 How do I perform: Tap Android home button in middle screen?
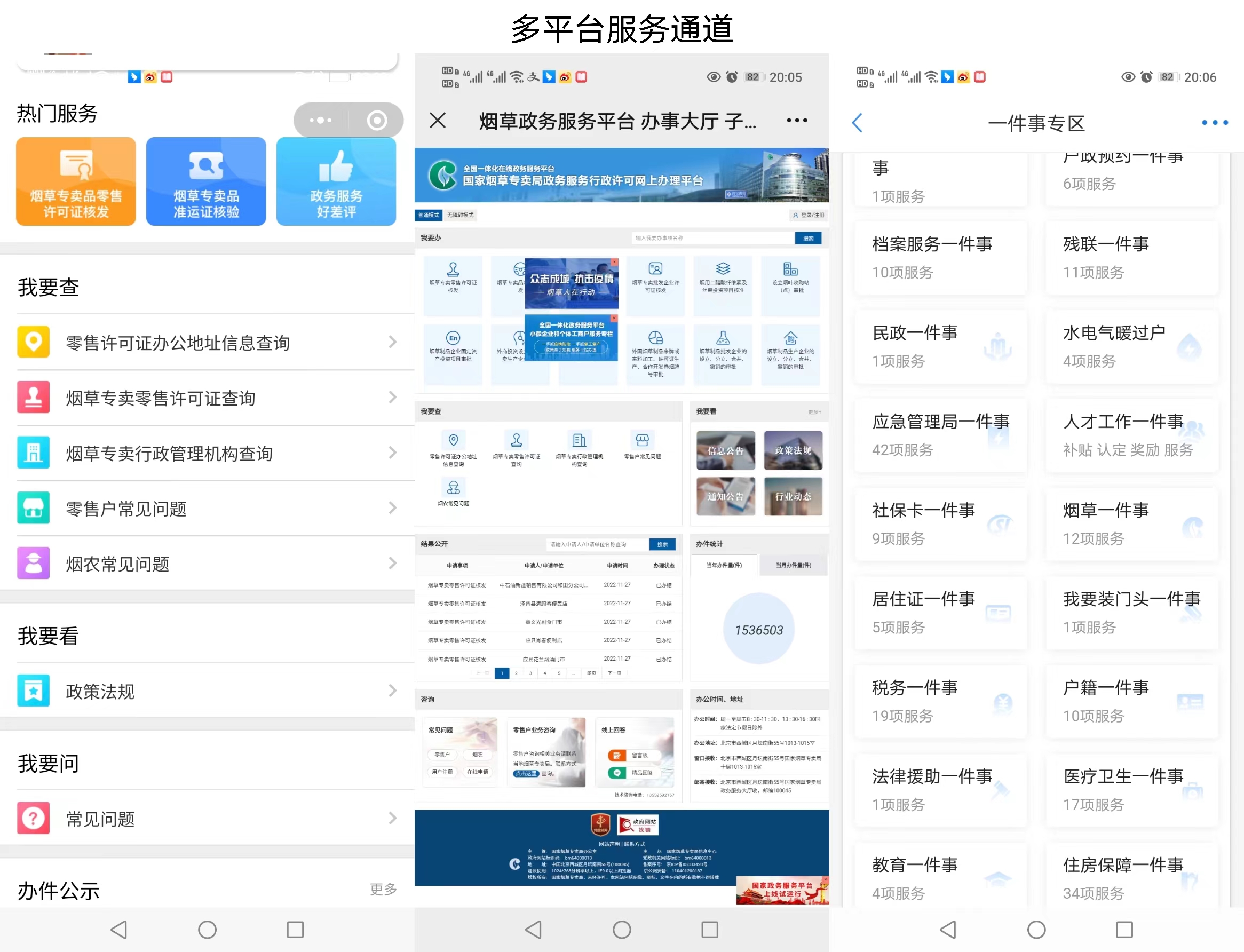(x=622, y=930)
